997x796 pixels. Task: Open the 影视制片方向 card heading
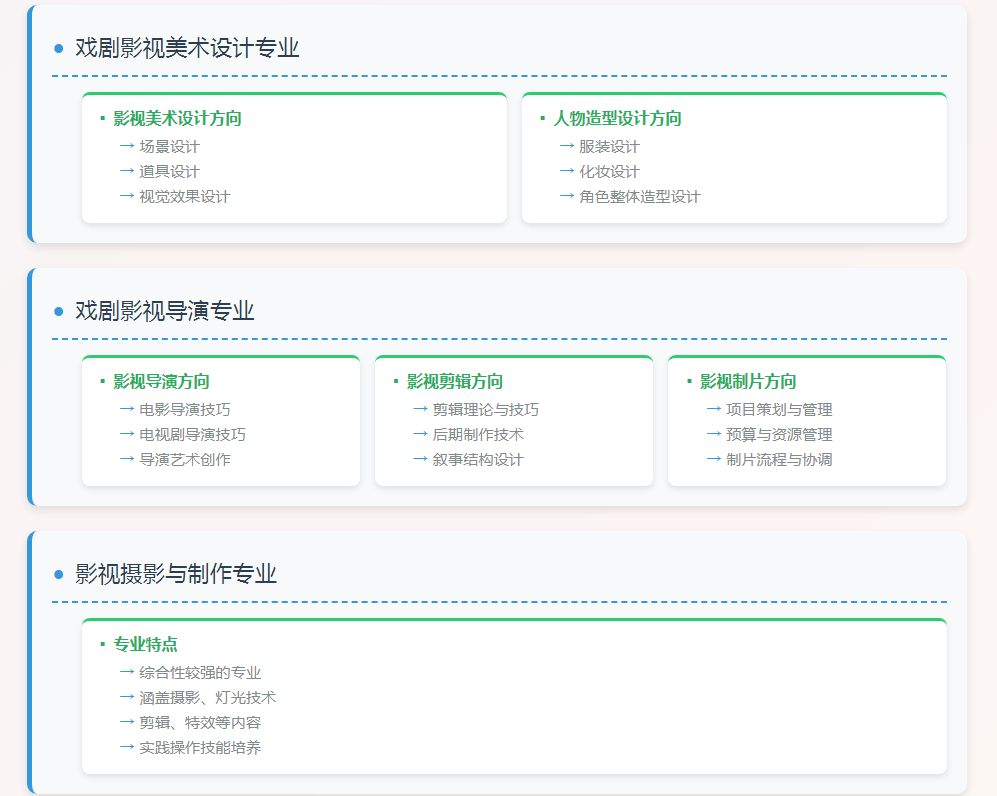pos(747,381)
